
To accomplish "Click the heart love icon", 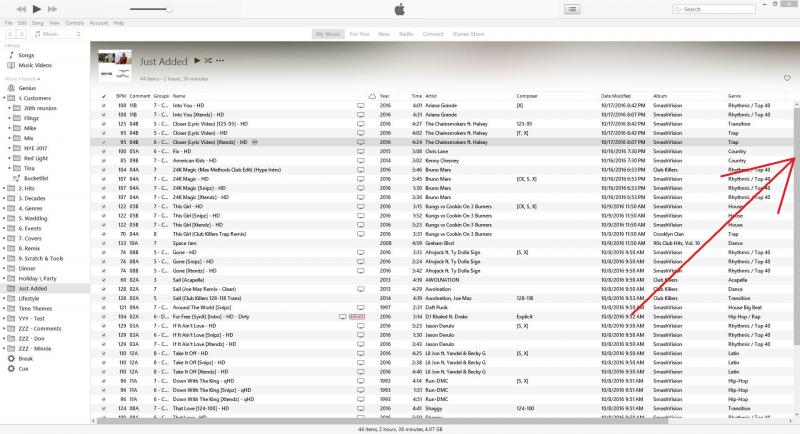I will (787, 78).
